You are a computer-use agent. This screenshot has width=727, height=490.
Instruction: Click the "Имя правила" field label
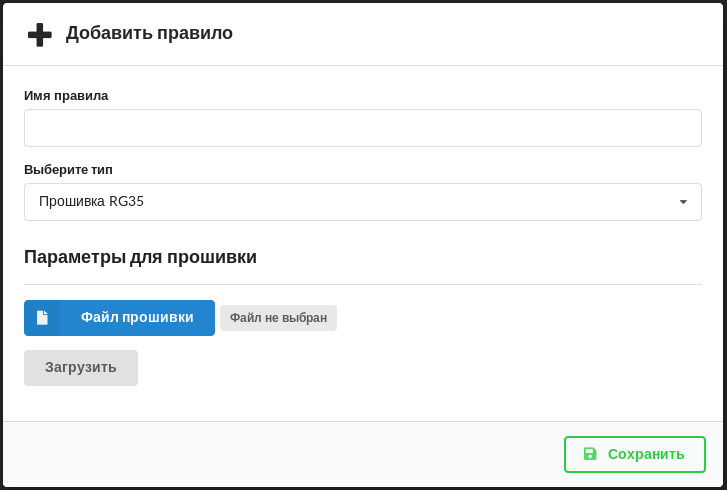66,96
